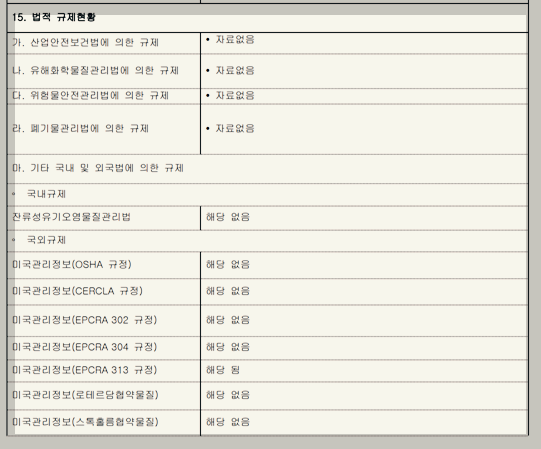Screen dimensions: 541x449
Task: Click the '국외규제' subheading
Action: pyautogui.click(x=46, y=240)
